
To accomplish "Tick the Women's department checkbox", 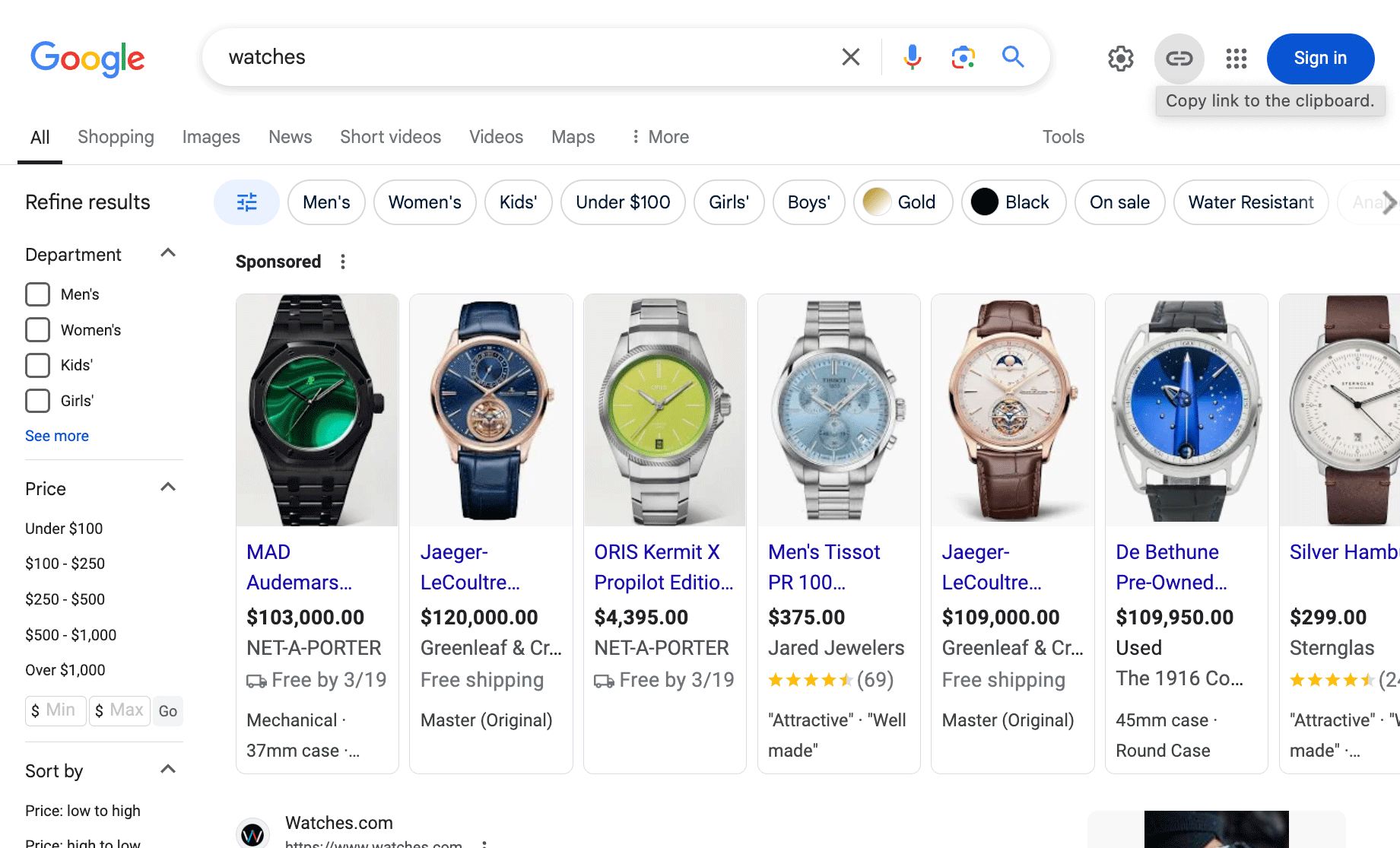I will [38, 330].
